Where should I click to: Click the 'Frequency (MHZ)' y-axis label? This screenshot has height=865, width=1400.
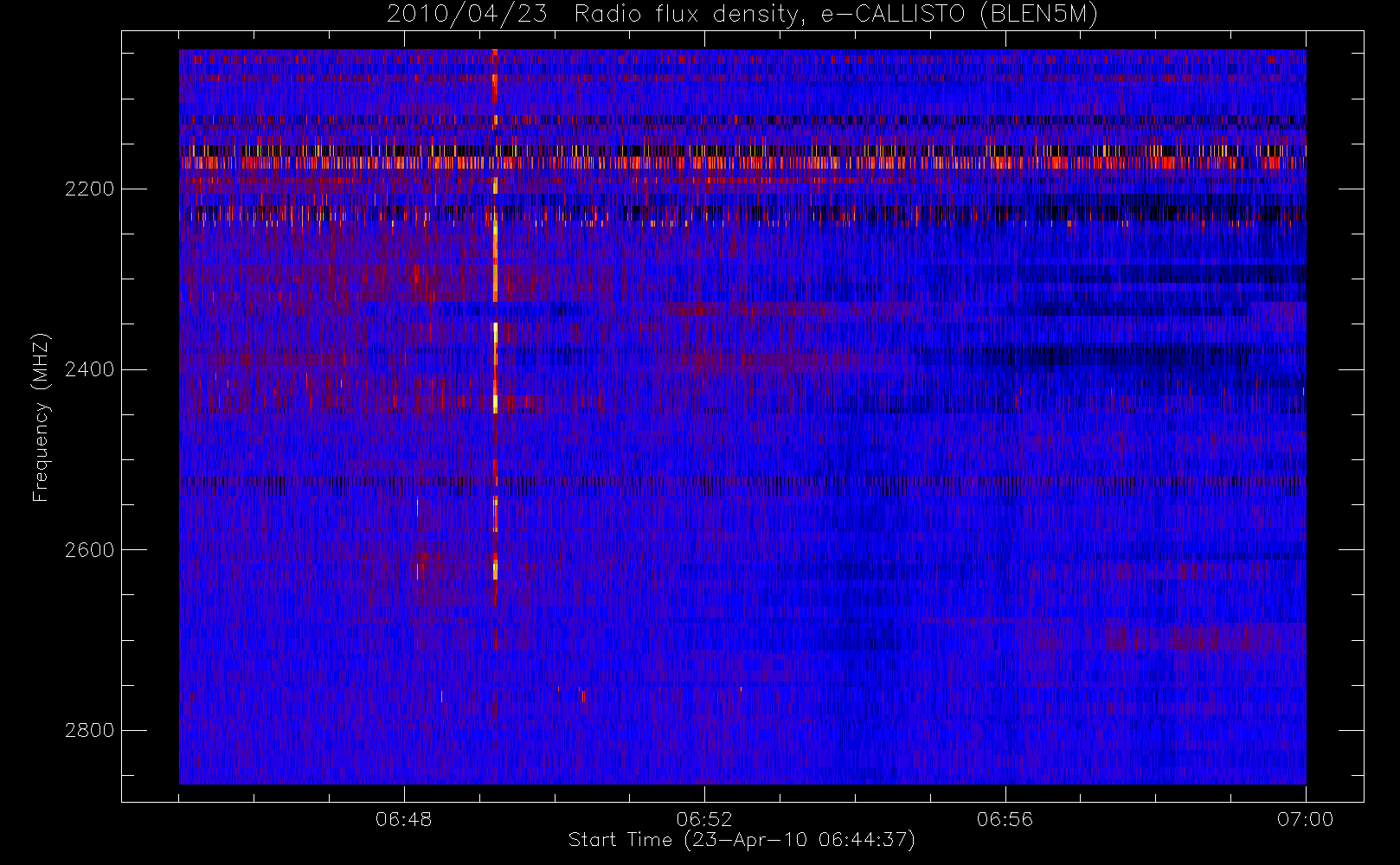[x=41, y=418]
